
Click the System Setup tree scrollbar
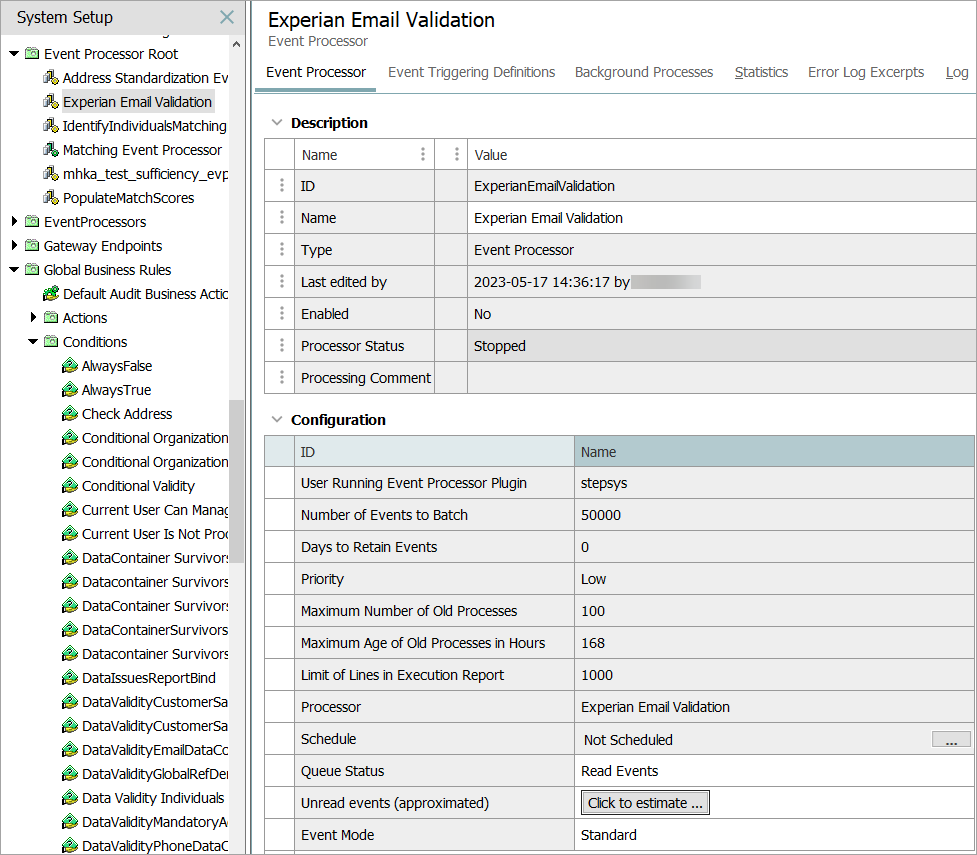(x=236, y=480)
